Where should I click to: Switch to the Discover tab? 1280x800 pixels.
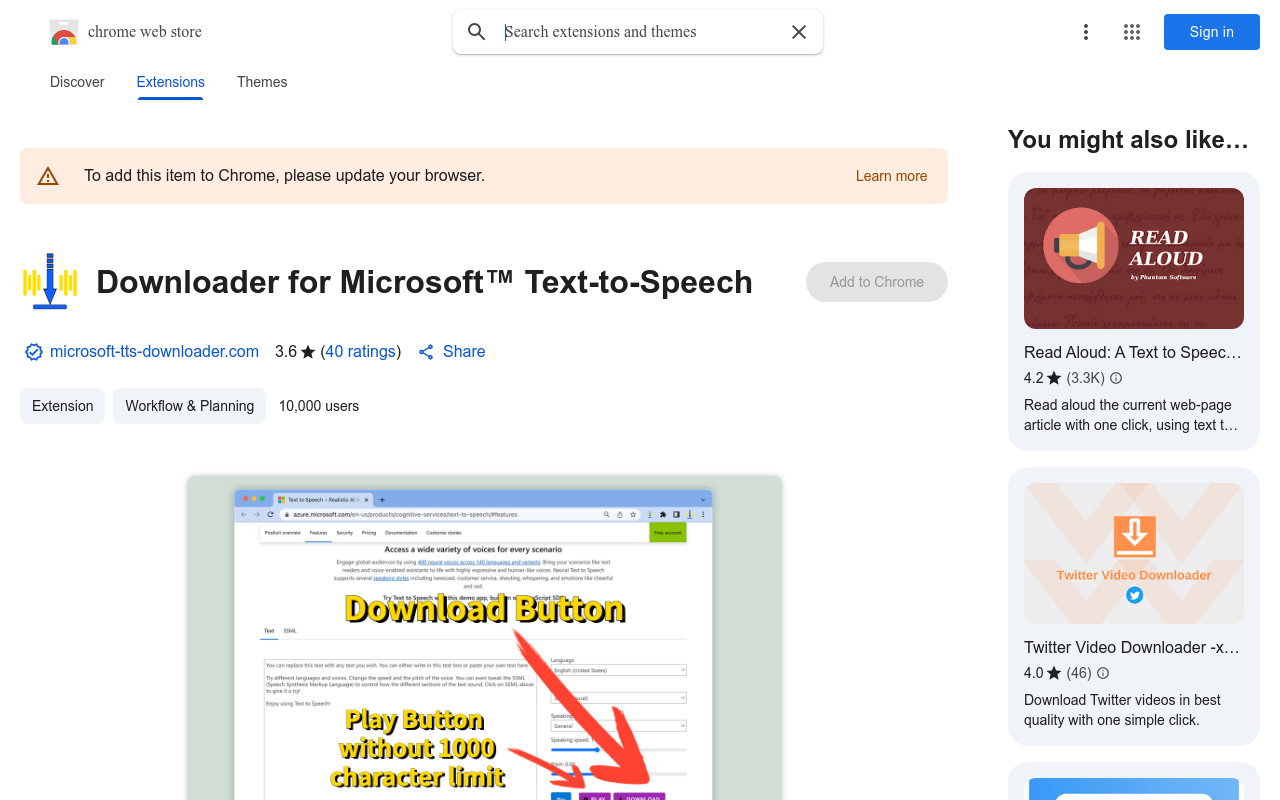(x=77, y=82)
